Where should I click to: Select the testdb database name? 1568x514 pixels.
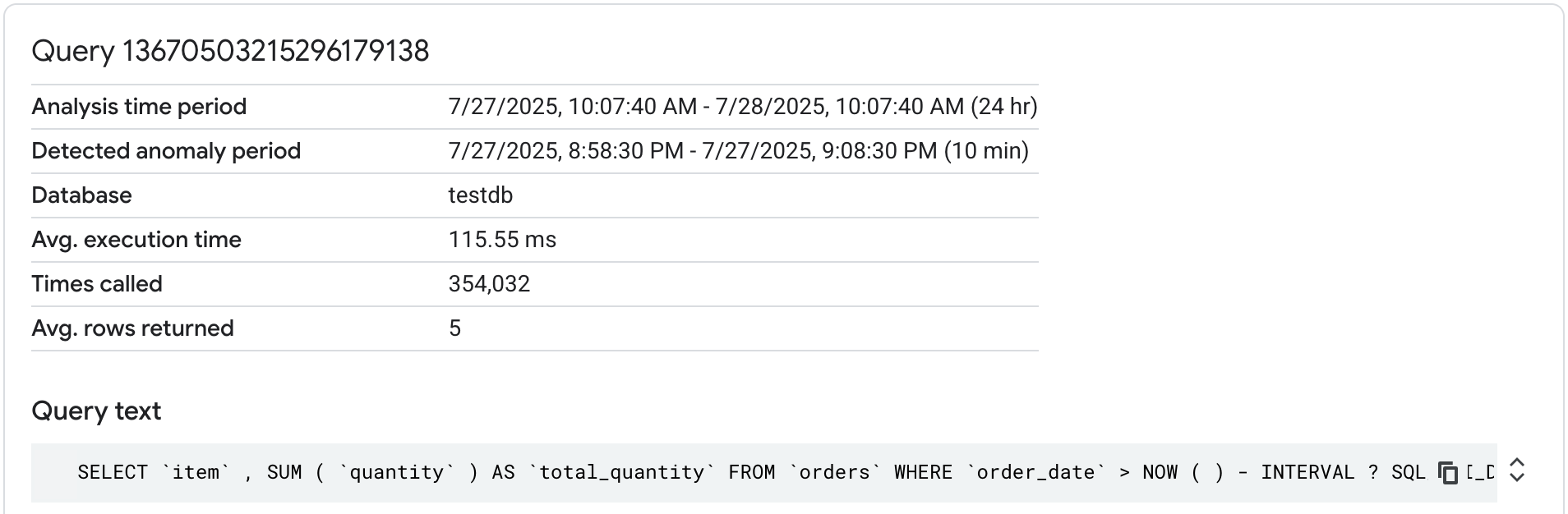tap(481, 195)
